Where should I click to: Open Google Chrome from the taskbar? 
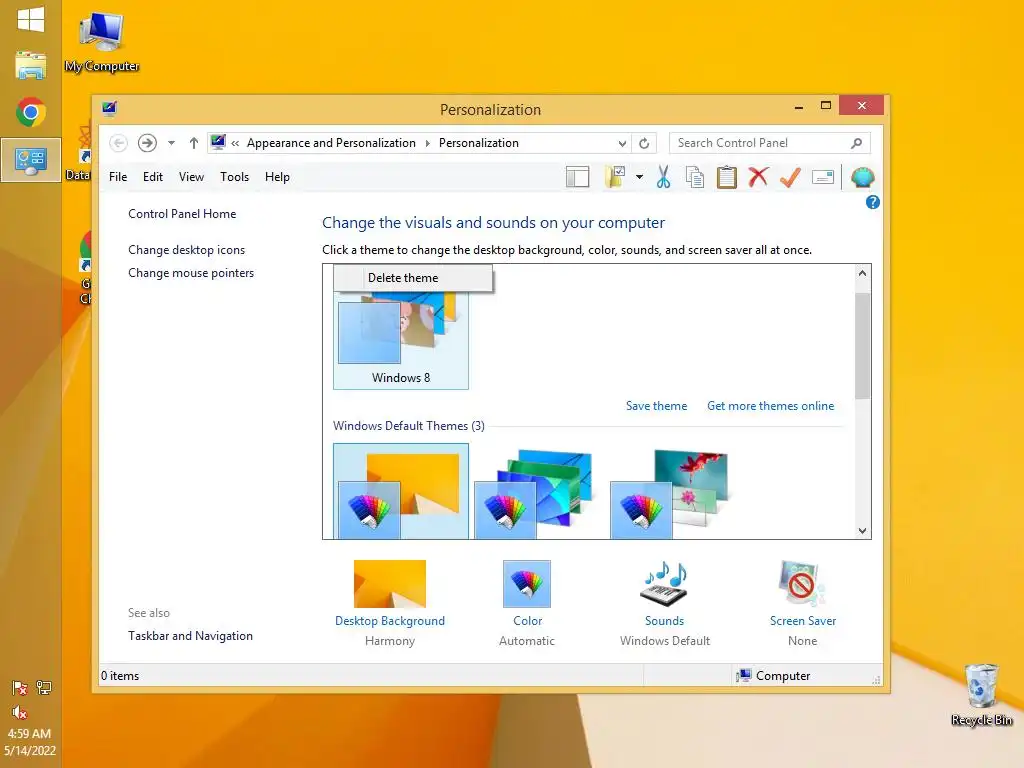coord(31,112)
